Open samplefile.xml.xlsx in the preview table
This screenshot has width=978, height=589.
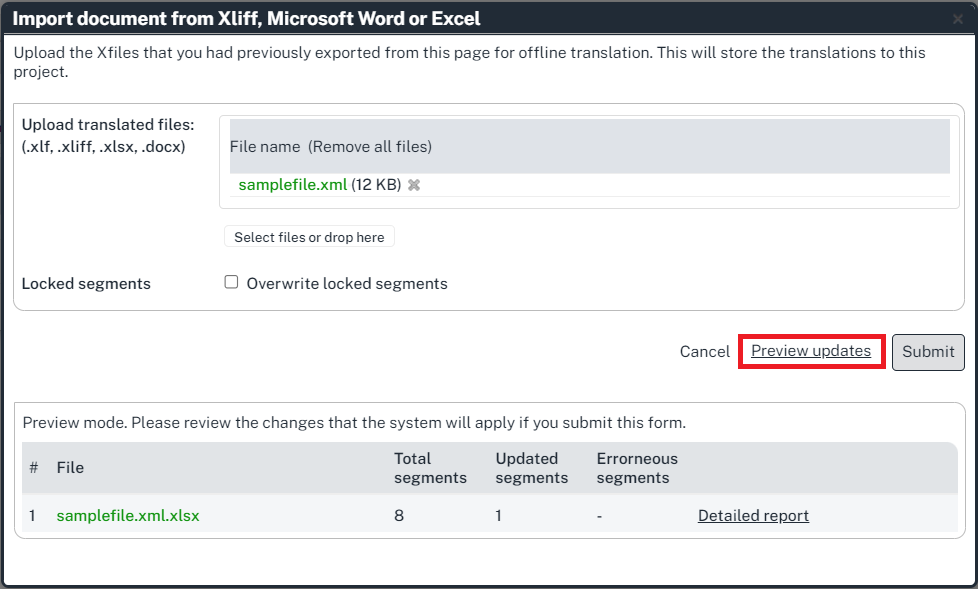pos(128,516)
